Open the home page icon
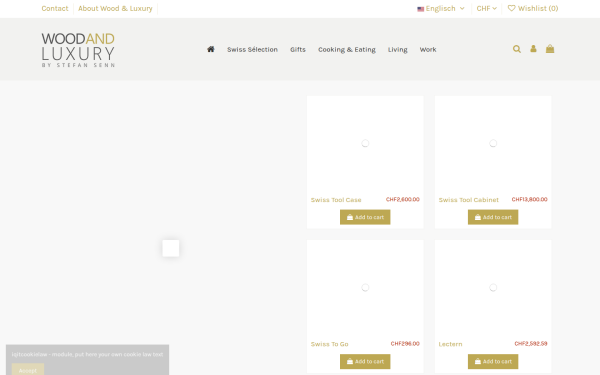Image resolution: width=600 pixels, height=375 pixels. click(x=210, y=49)
